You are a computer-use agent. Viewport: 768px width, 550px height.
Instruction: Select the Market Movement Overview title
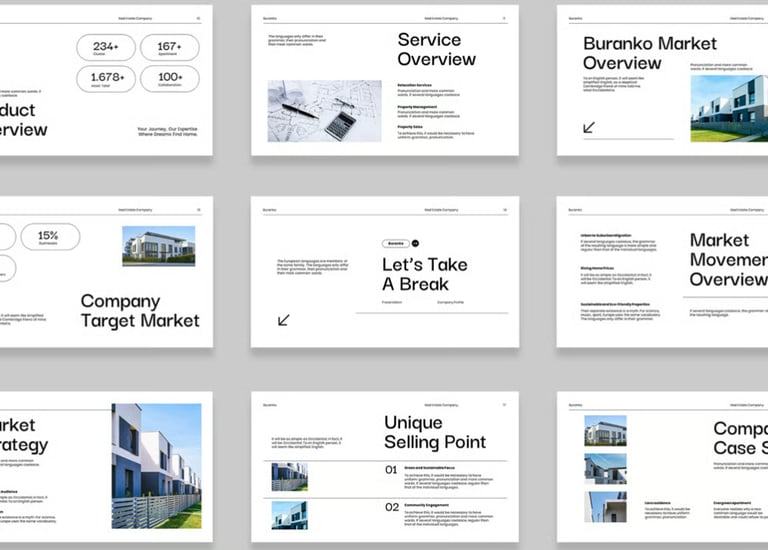coord(729,260)
